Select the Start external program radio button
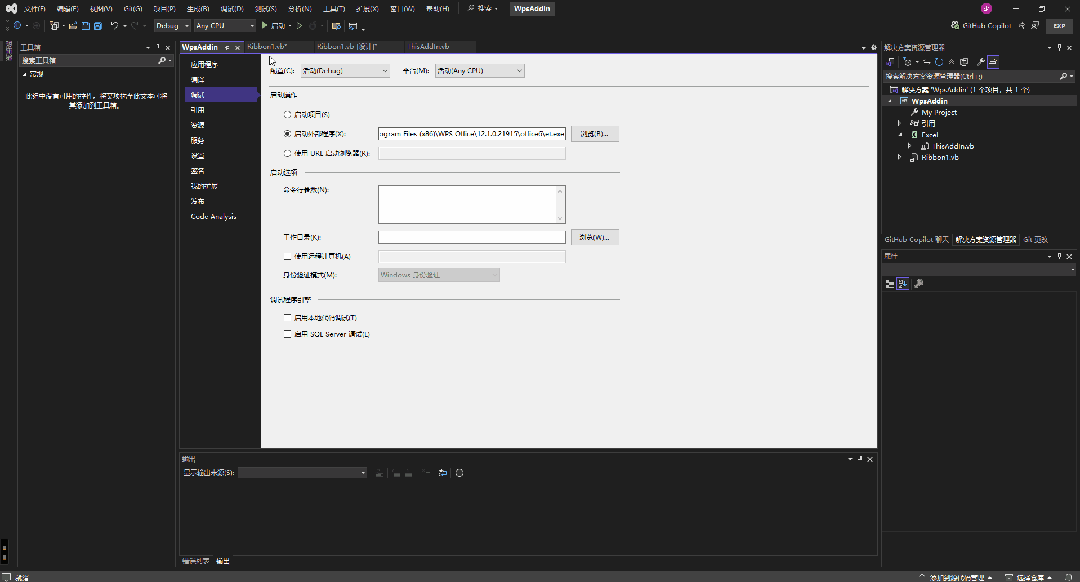Image resolution: width=1080 pixels, height=582 pixels. click(x=287, y=134)
